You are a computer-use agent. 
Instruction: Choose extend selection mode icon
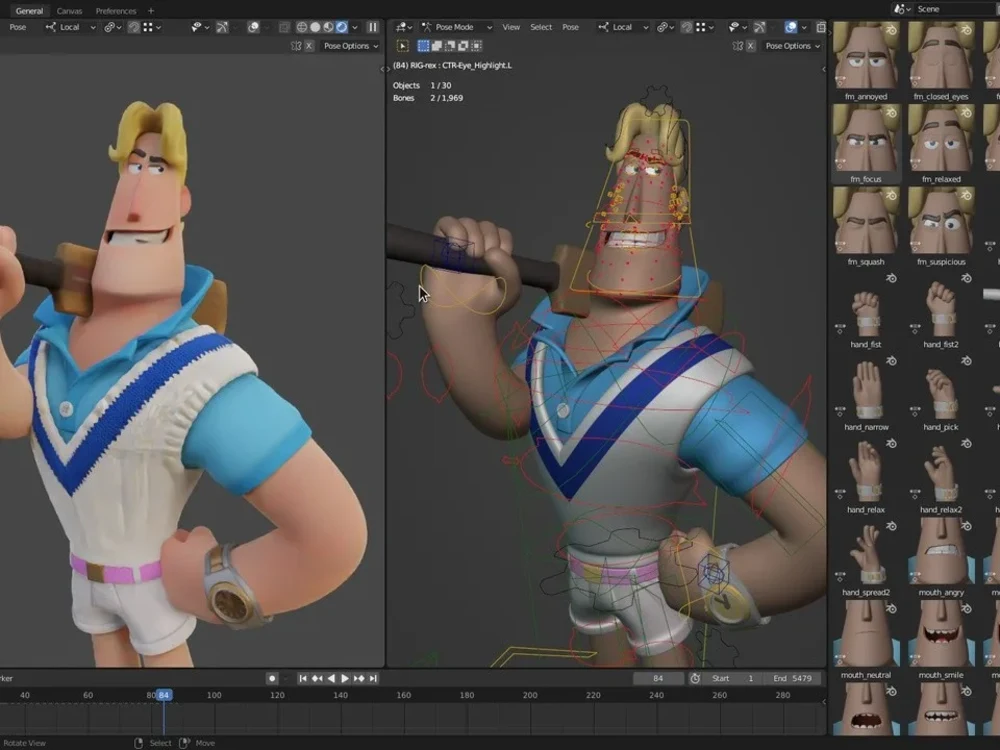[x=436, y=46]
